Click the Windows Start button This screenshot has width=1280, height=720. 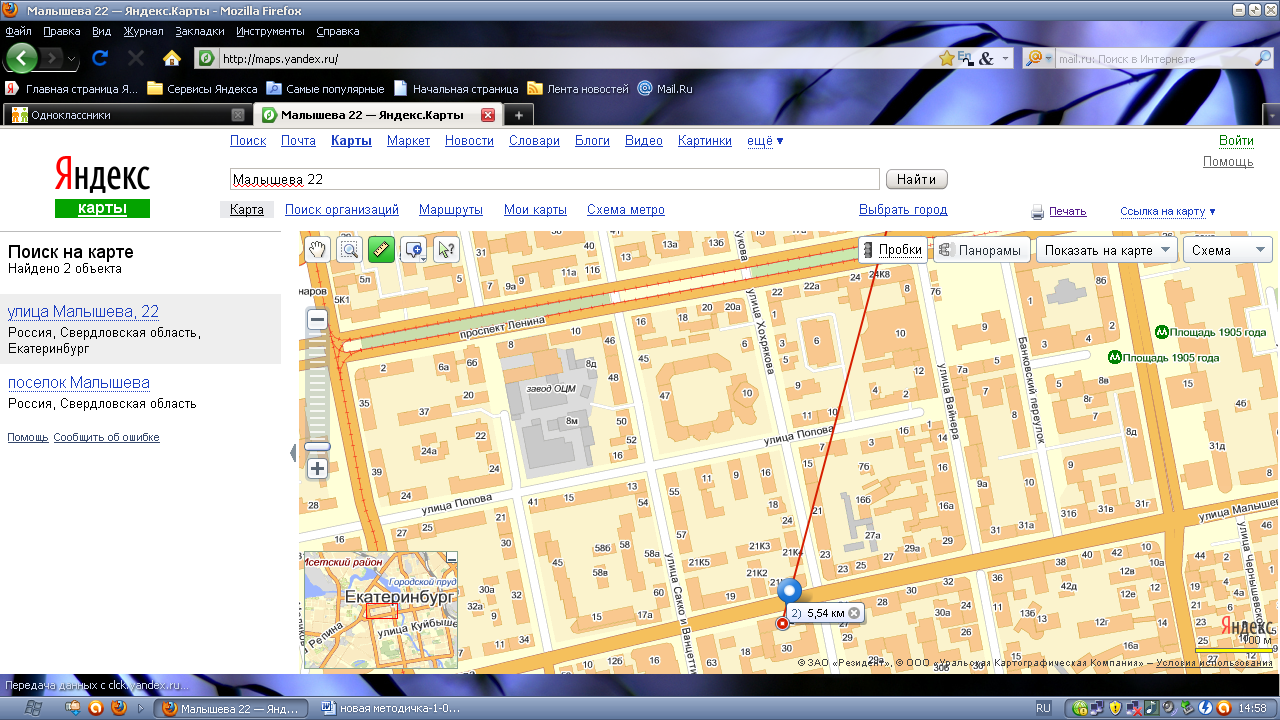(x=32, y=707)
